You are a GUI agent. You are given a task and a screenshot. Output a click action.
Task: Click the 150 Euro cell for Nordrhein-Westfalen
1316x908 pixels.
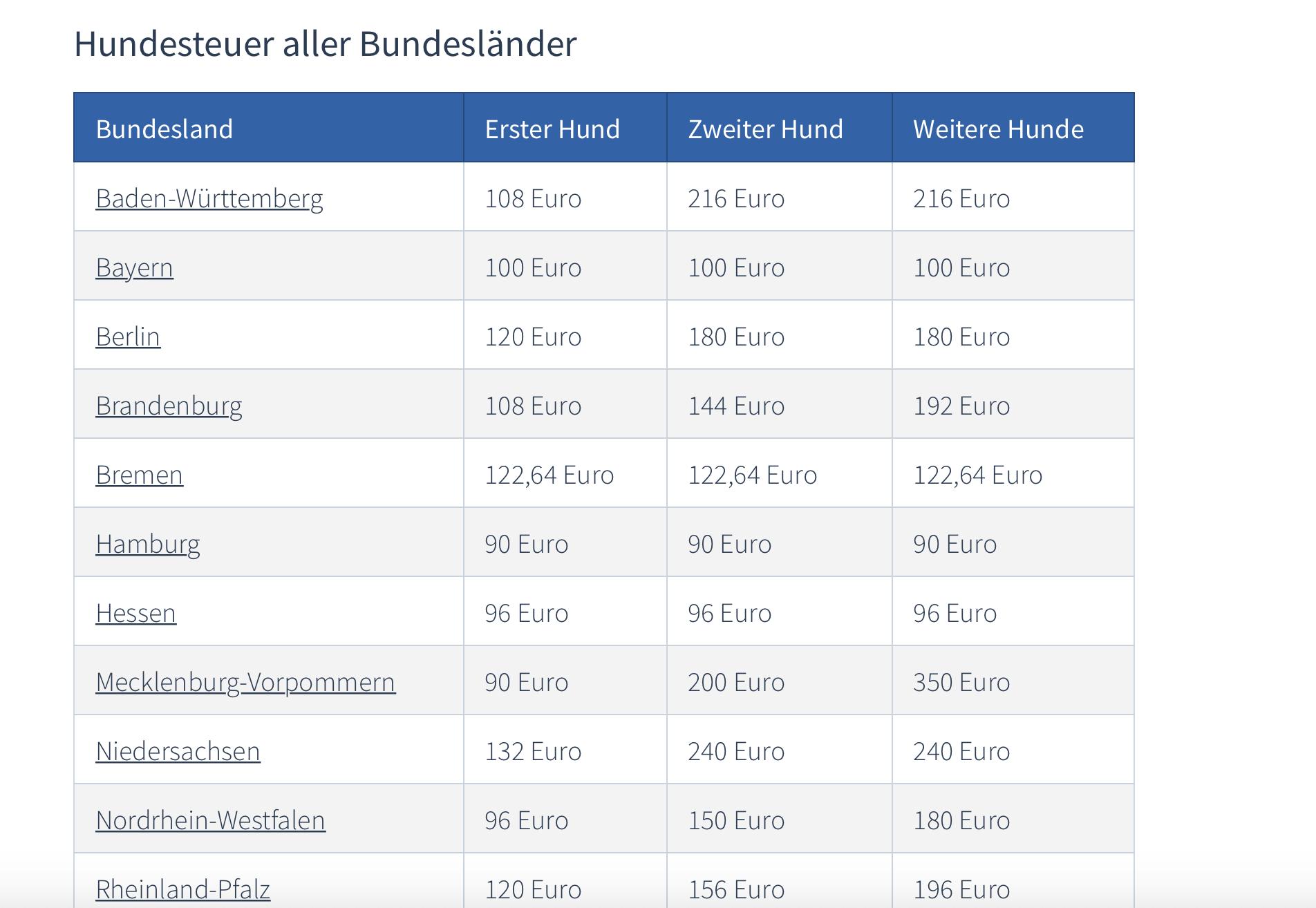735,820
